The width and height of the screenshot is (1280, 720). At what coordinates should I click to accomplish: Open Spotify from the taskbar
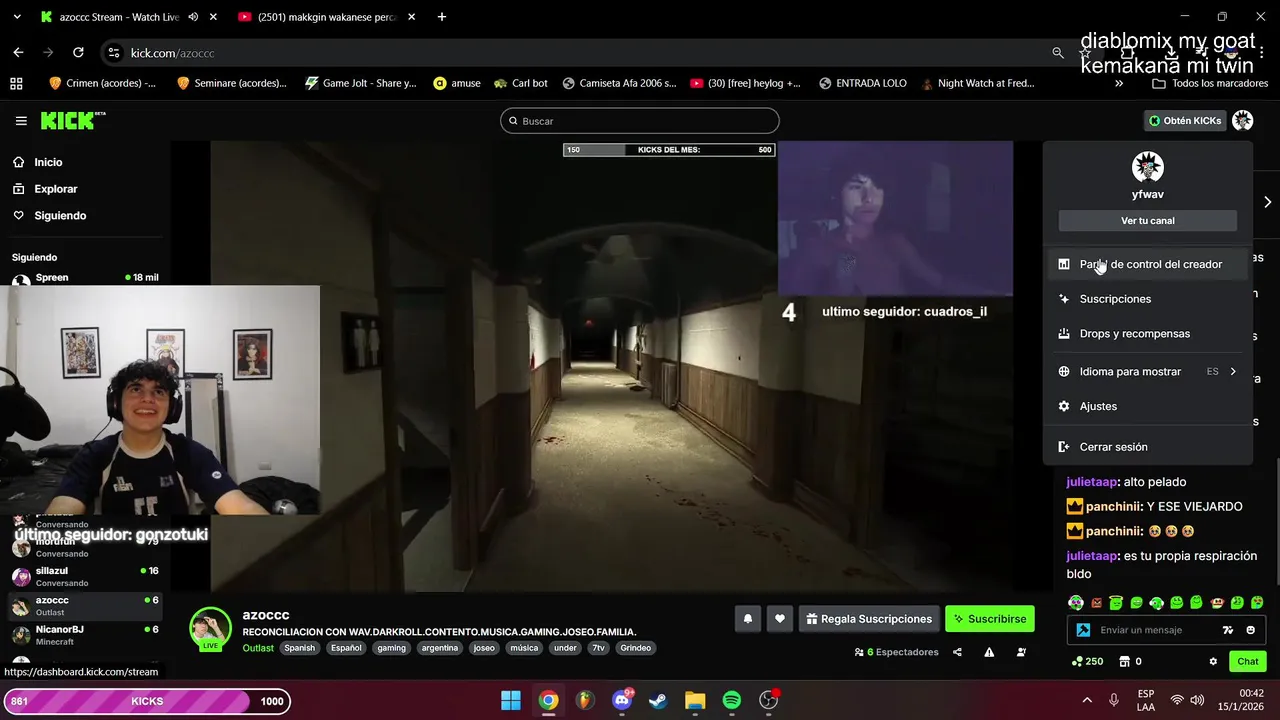pos(732,701)
